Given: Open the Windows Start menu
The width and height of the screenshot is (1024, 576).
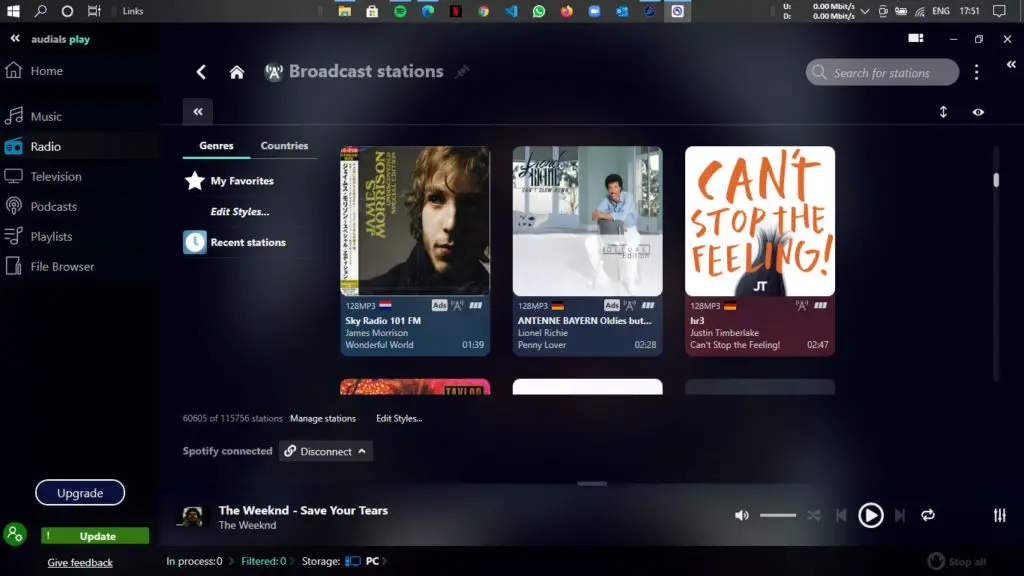Looking at the screenshot, I should point(13,11).
